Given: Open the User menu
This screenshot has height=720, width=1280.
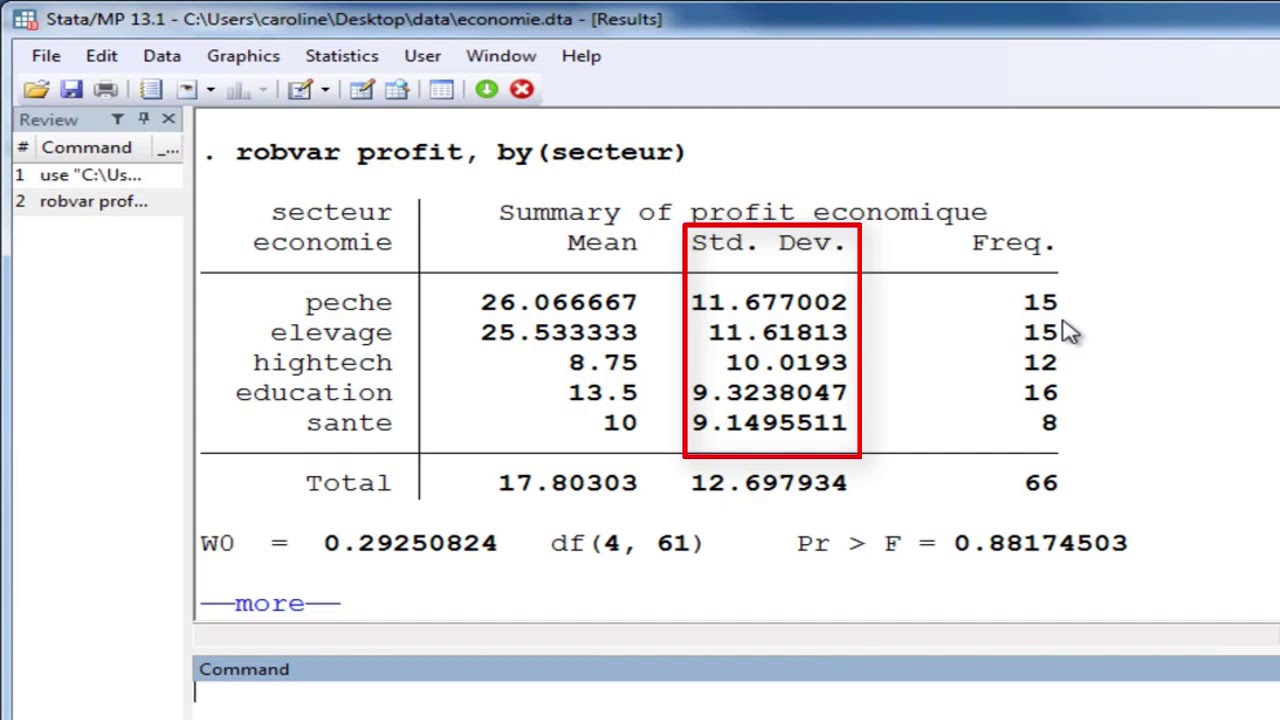Looking at the screenshot, I should tap(422, 56).
